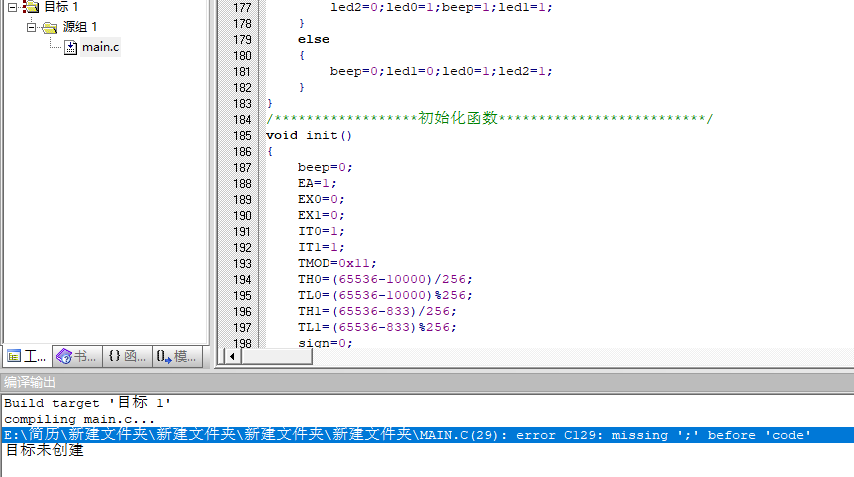
Task: Click line number 194 in the gutter
Action: pos(240,279)
